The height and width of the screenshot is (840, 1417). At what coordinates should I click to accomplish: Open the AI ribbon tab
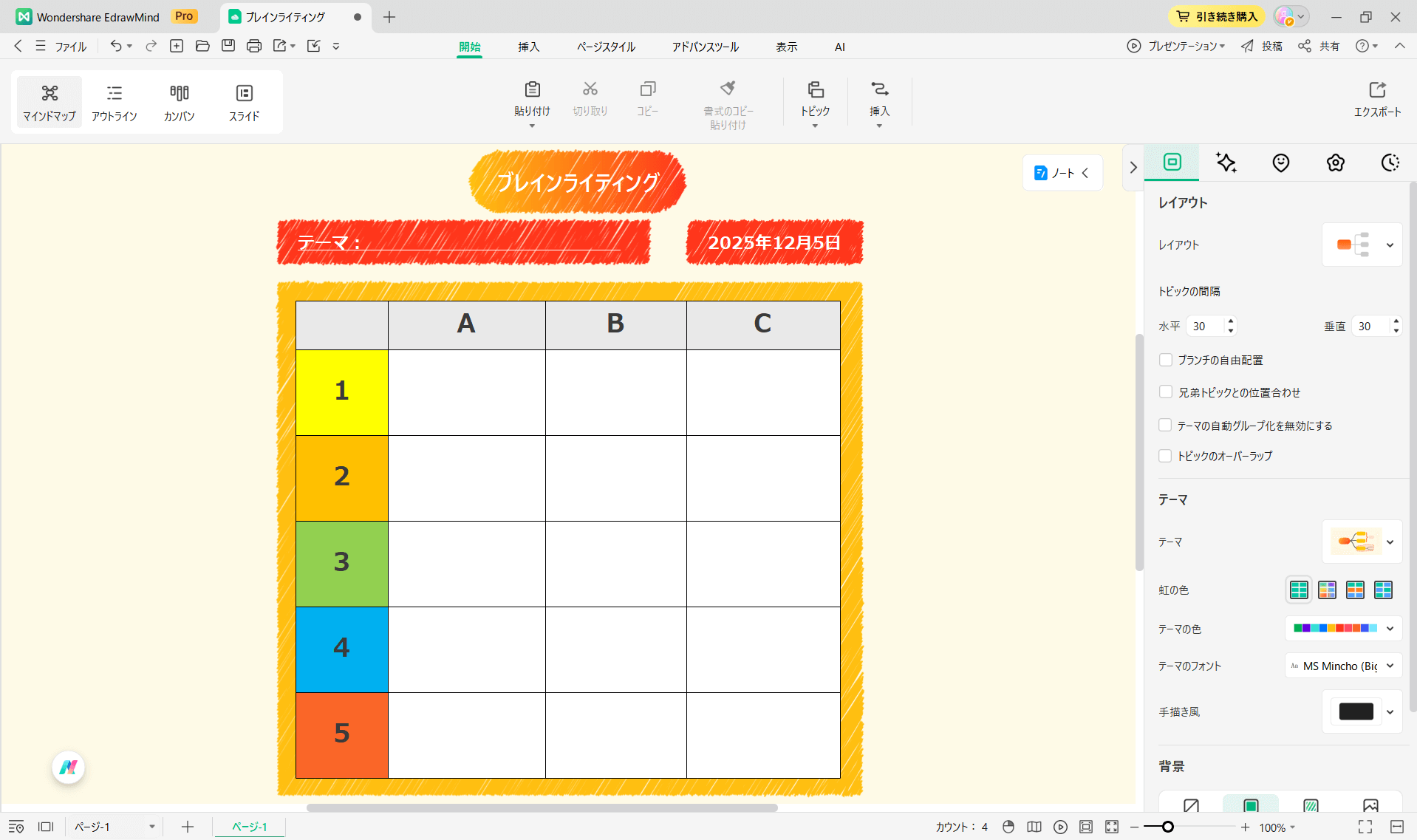(x=839, y=46)
